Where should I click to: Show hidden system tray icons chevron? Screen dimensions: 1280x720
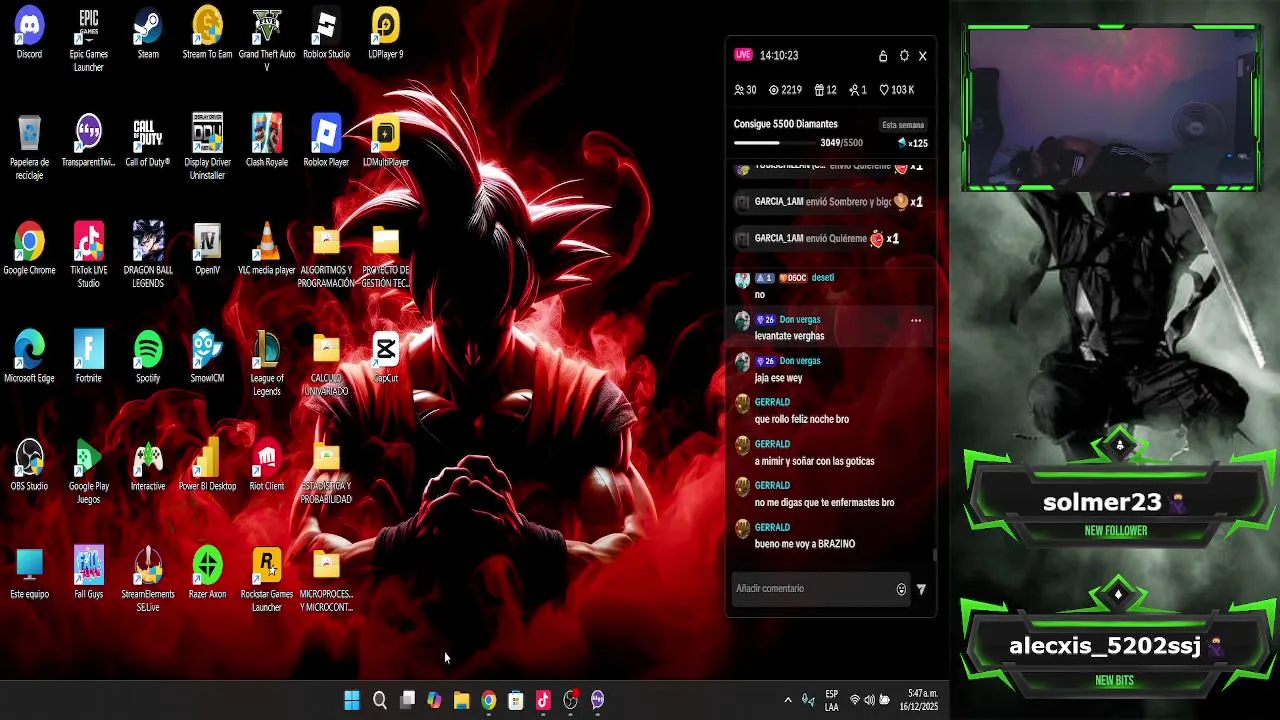(x=788, y=701)
